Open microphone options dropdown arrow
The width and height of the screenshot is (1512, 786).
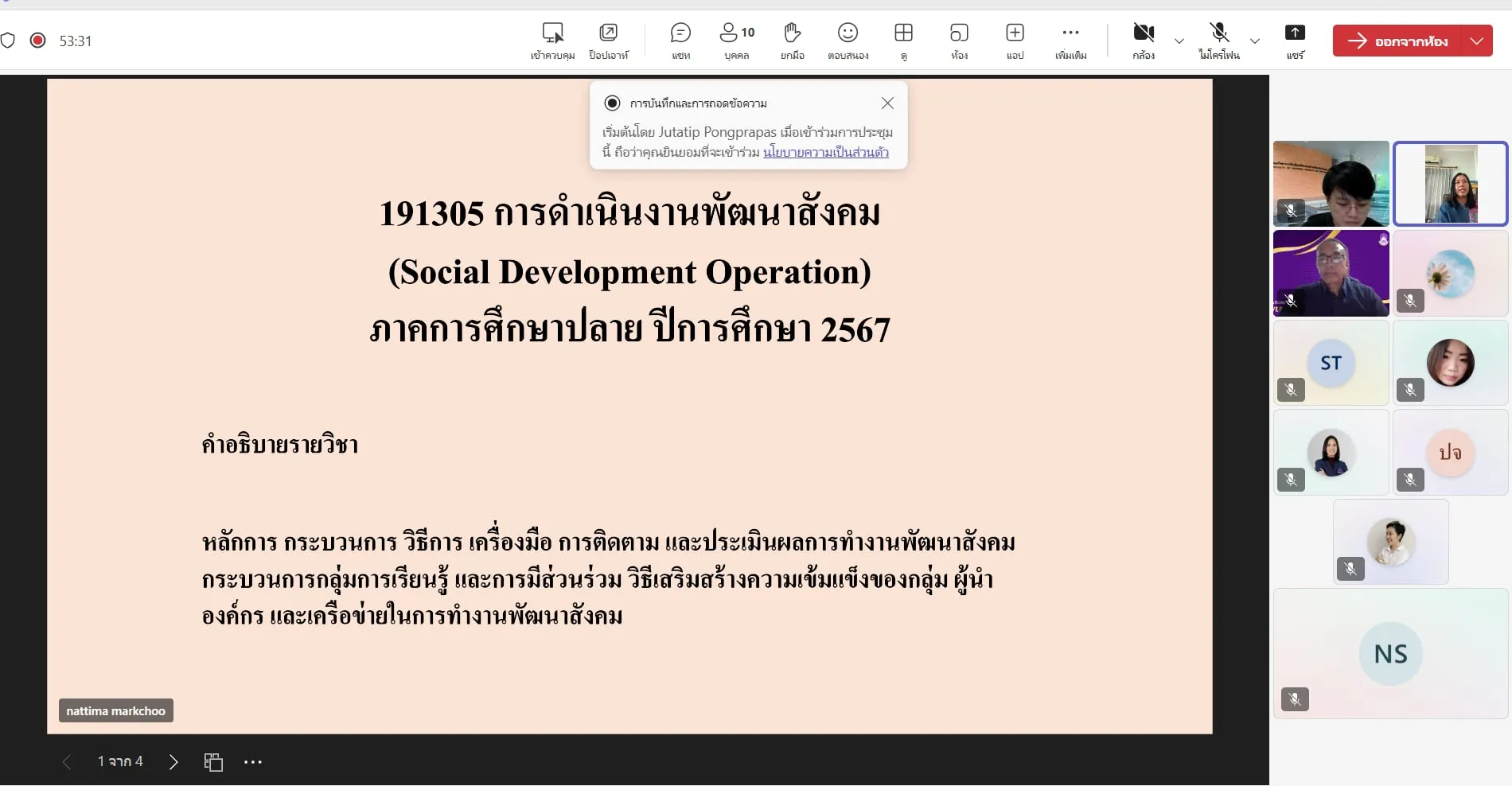(x=1255, y=41)
